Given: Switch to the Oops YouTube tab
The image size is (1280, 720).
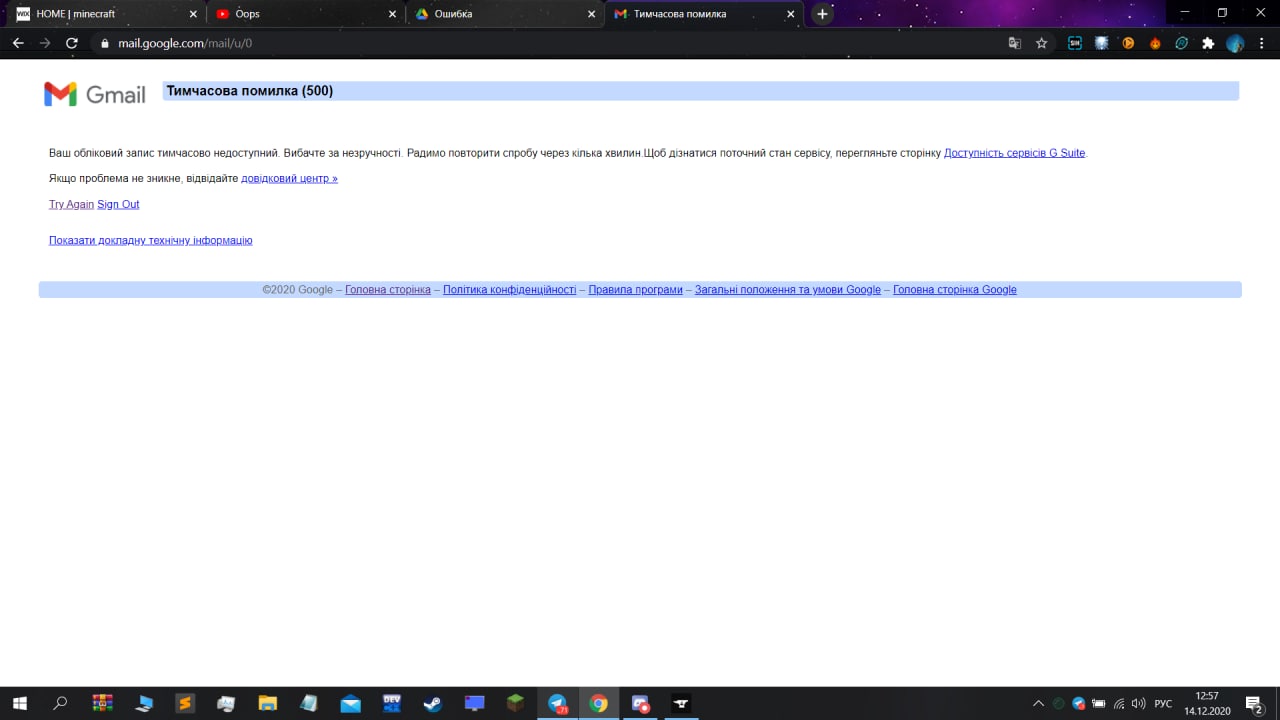Looking at the screenshot, I should click(306, 14).
